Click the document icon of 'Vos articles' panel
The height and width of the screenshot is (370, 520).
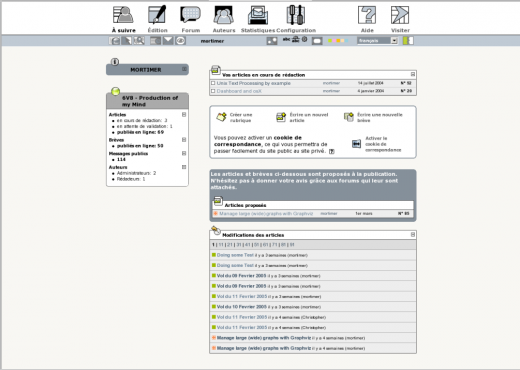point(216,70)
